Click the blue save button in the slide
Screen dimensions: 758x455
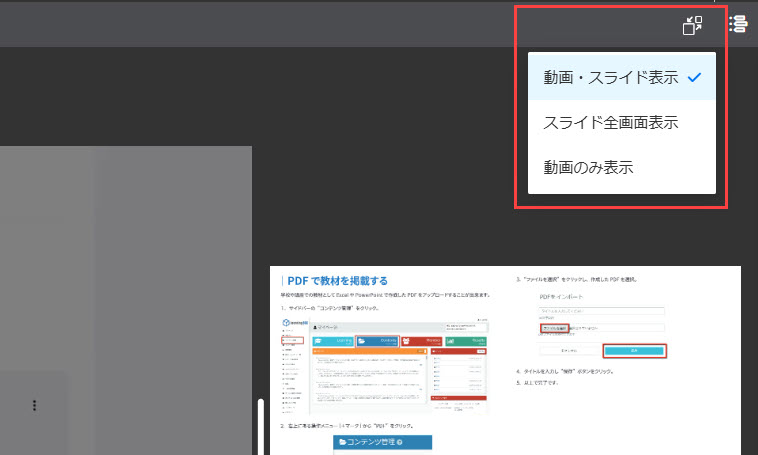[x=633, y=351]
